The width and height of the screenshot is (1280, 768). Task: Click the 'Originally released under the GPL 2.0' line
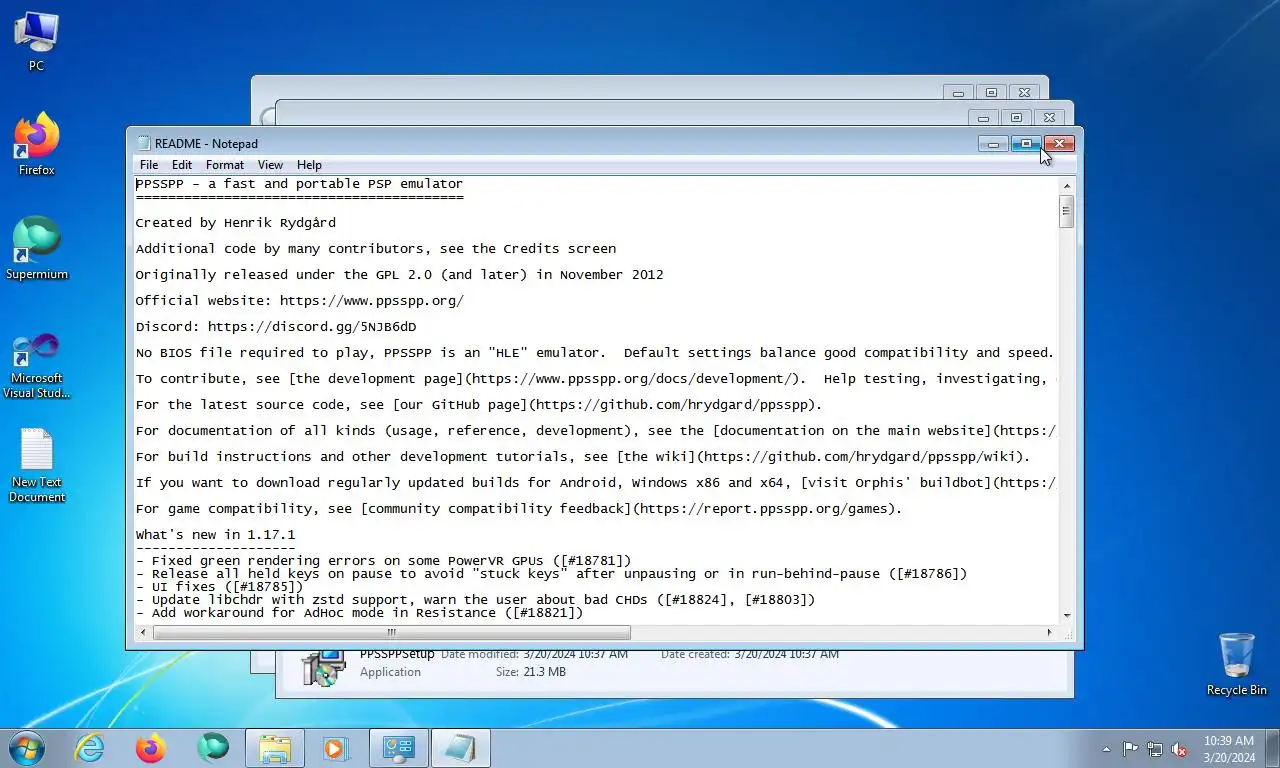pos(400,275)
